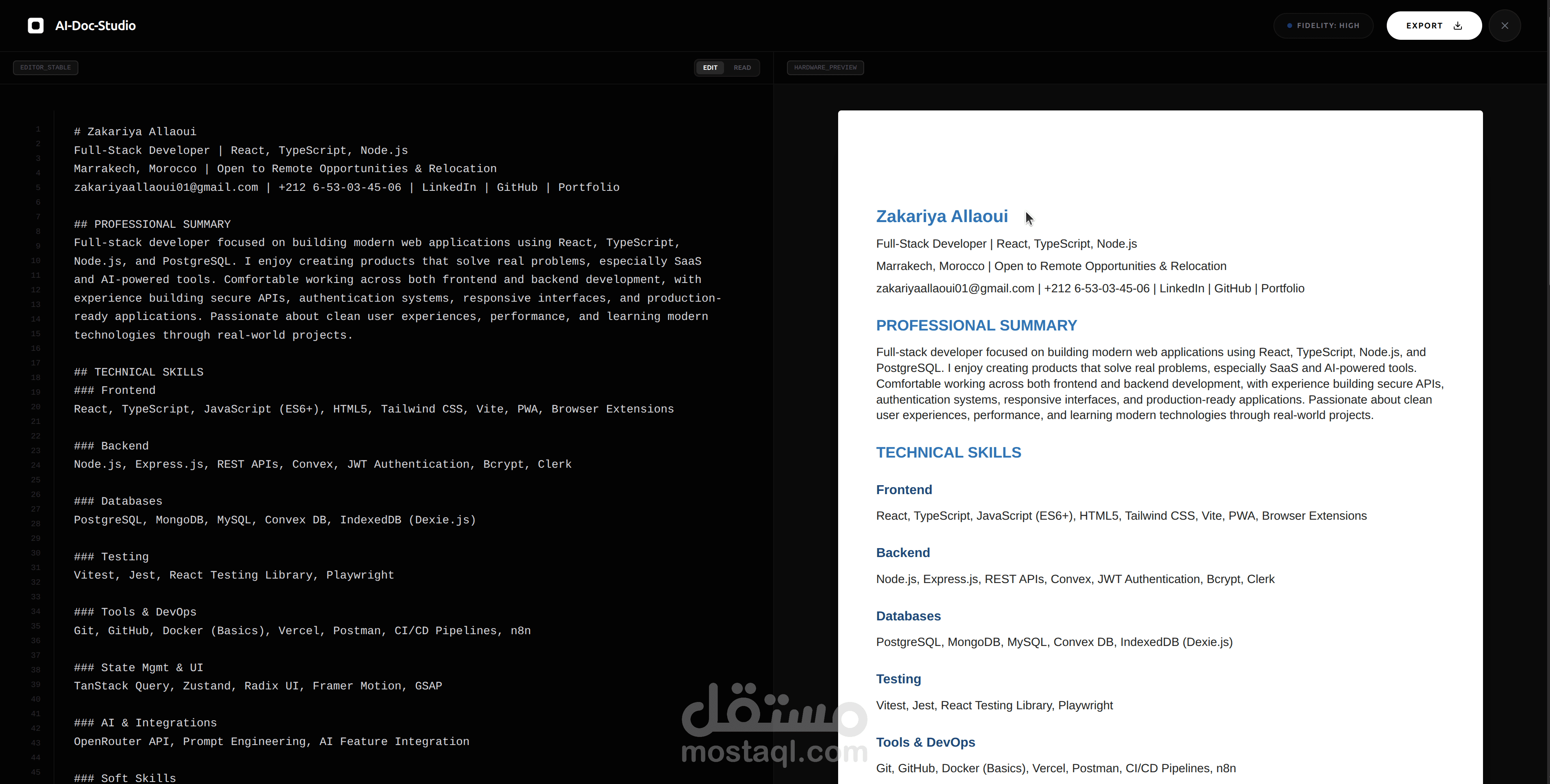Screen dimensions: 1550x784
Task: Click the 'OpenRouter API, Prompt Engineering' editor line
Action: (271, 742)
